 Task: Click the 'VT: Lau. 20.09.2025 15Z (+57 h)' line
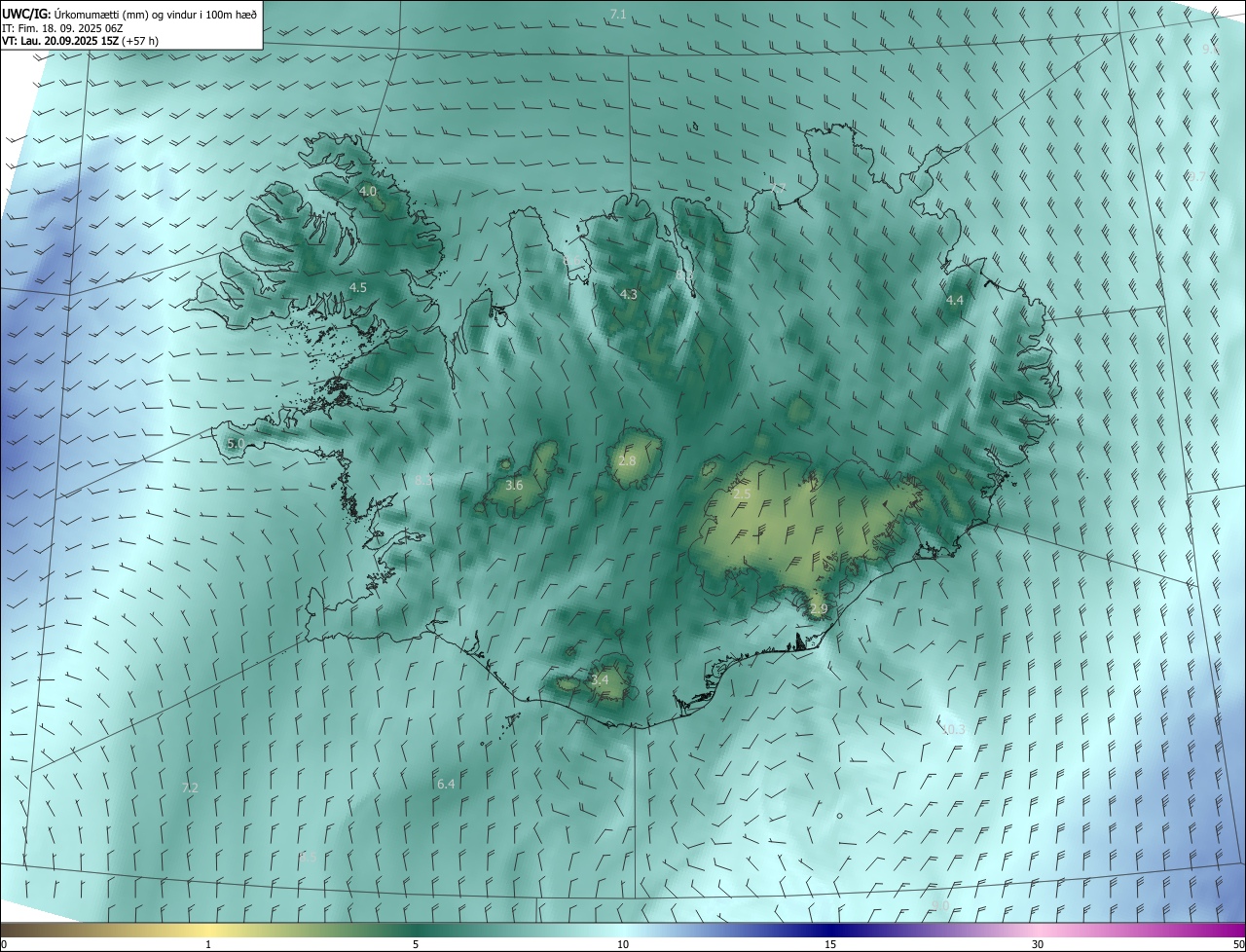coord(80,41)
